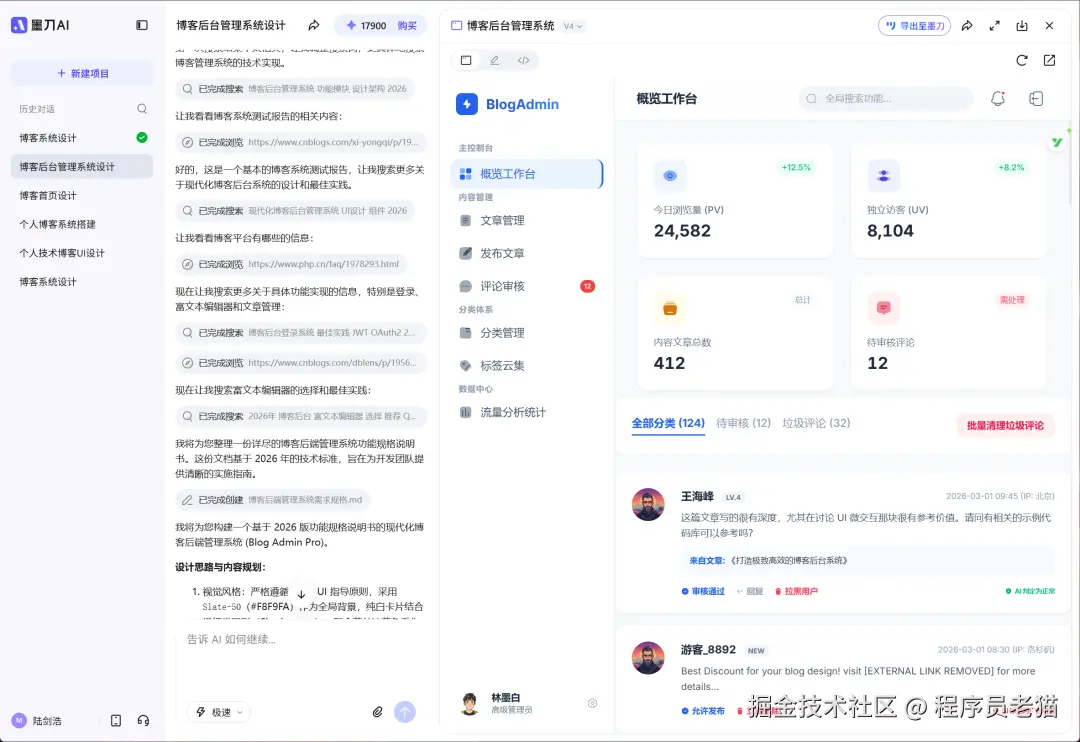The width and height of the screenshot is (1080, 742).
Task: Click the refresh icon above the preview
Action: pyautogui.click(x=1021, y=60)
